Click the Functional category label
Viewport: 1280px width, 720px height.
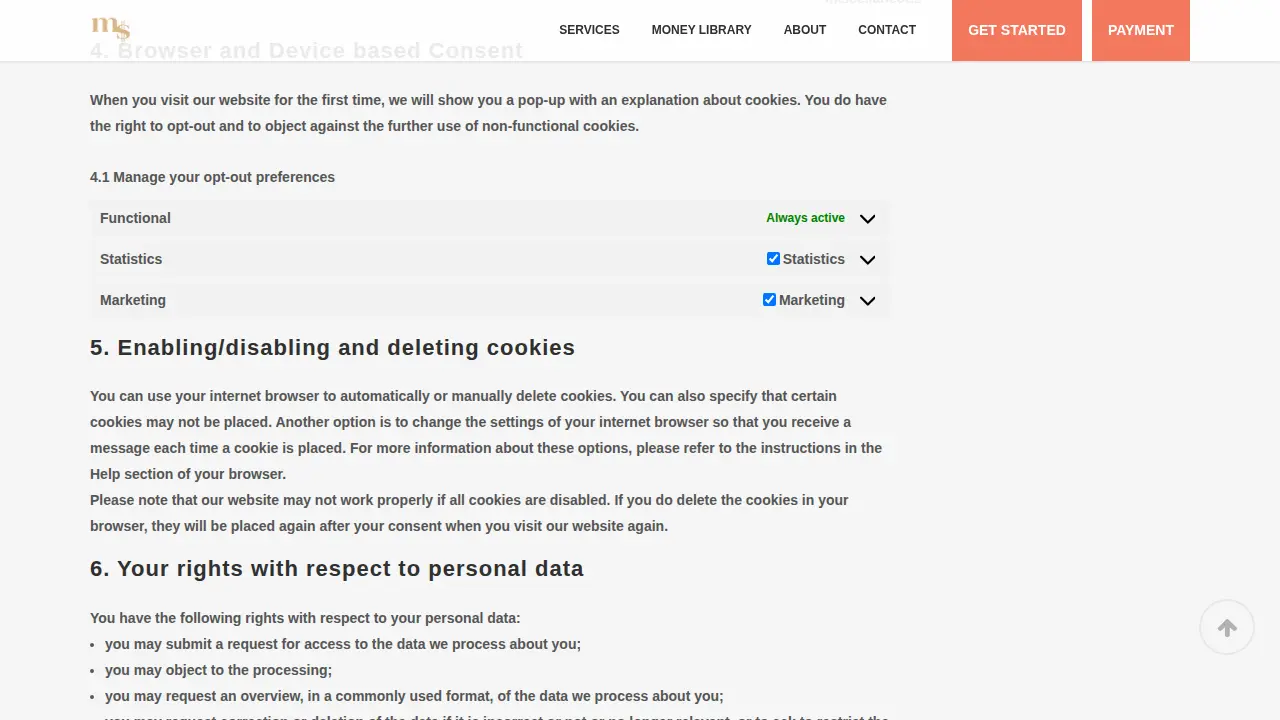135,218
